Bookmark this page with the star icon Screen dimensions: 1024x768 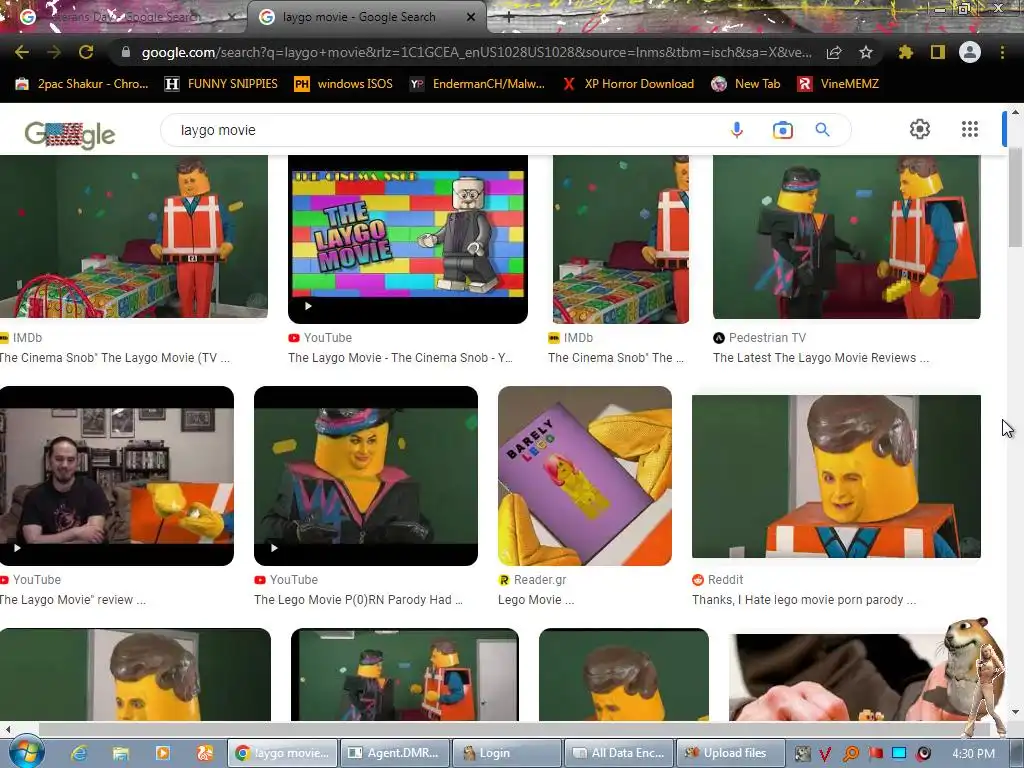point(866,52)
